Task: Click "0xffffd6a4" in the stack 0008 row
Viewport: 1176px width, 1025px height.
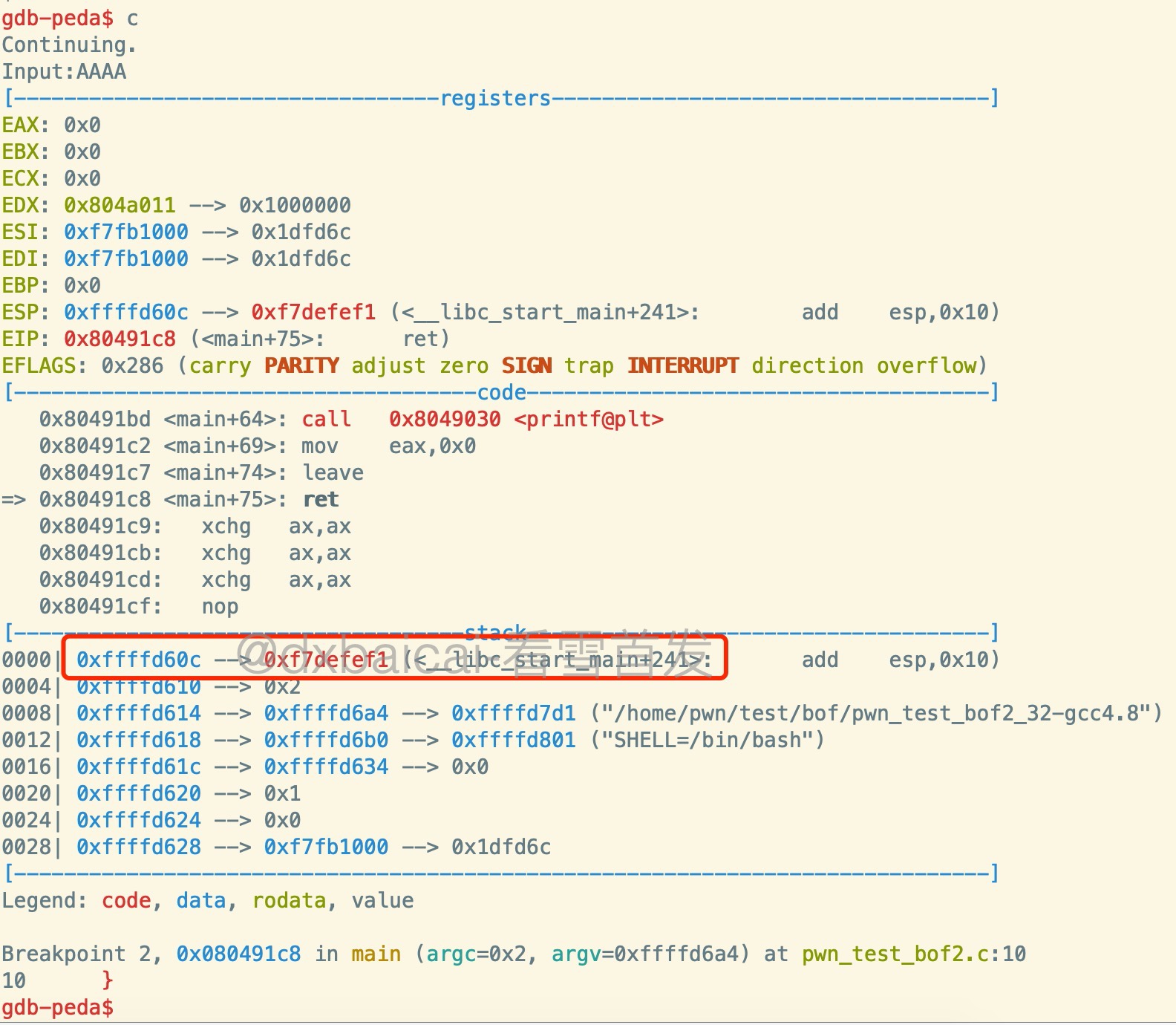Action: coord(326,714)
